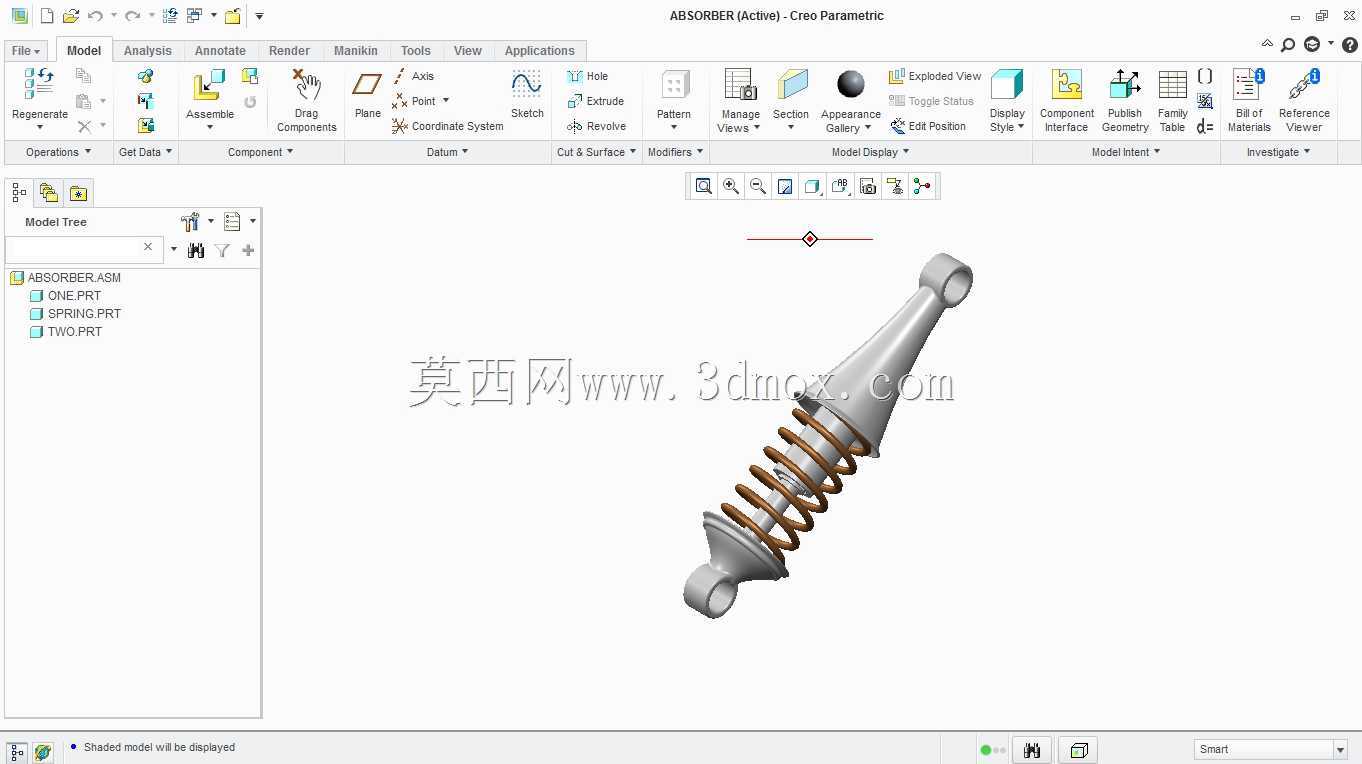The height and width of the screenshot is (764, 1362).
Task: Switch to the Analysis tab
Action: click(148, 51)
